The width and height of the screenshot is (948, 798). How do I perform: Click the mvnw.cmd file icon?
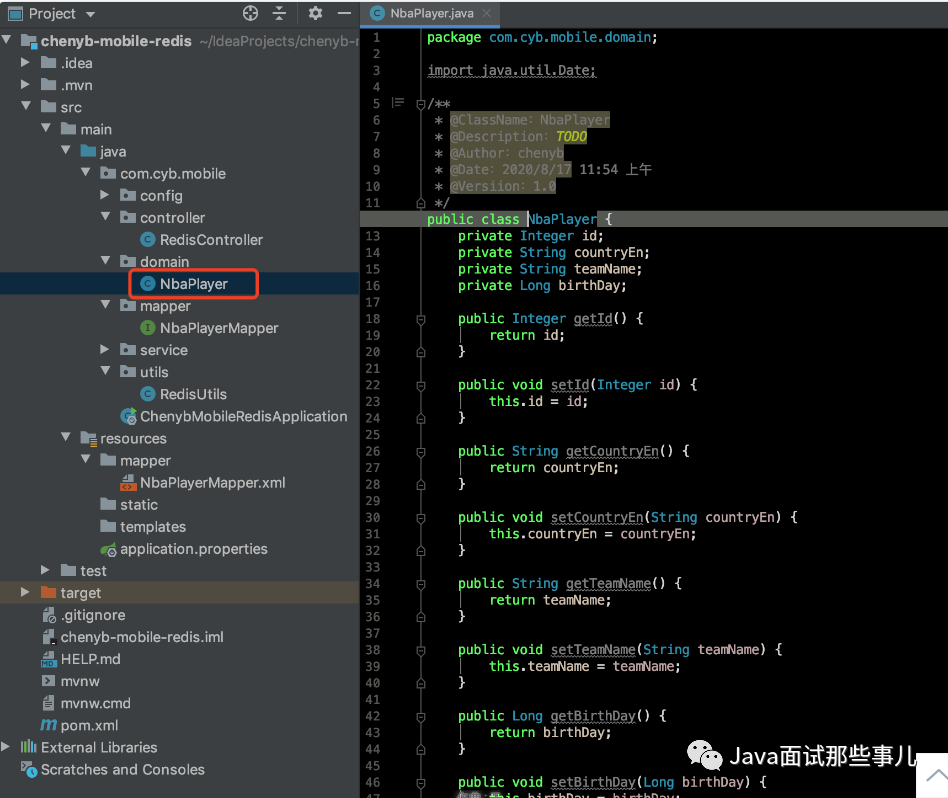(x=49, y=703)
